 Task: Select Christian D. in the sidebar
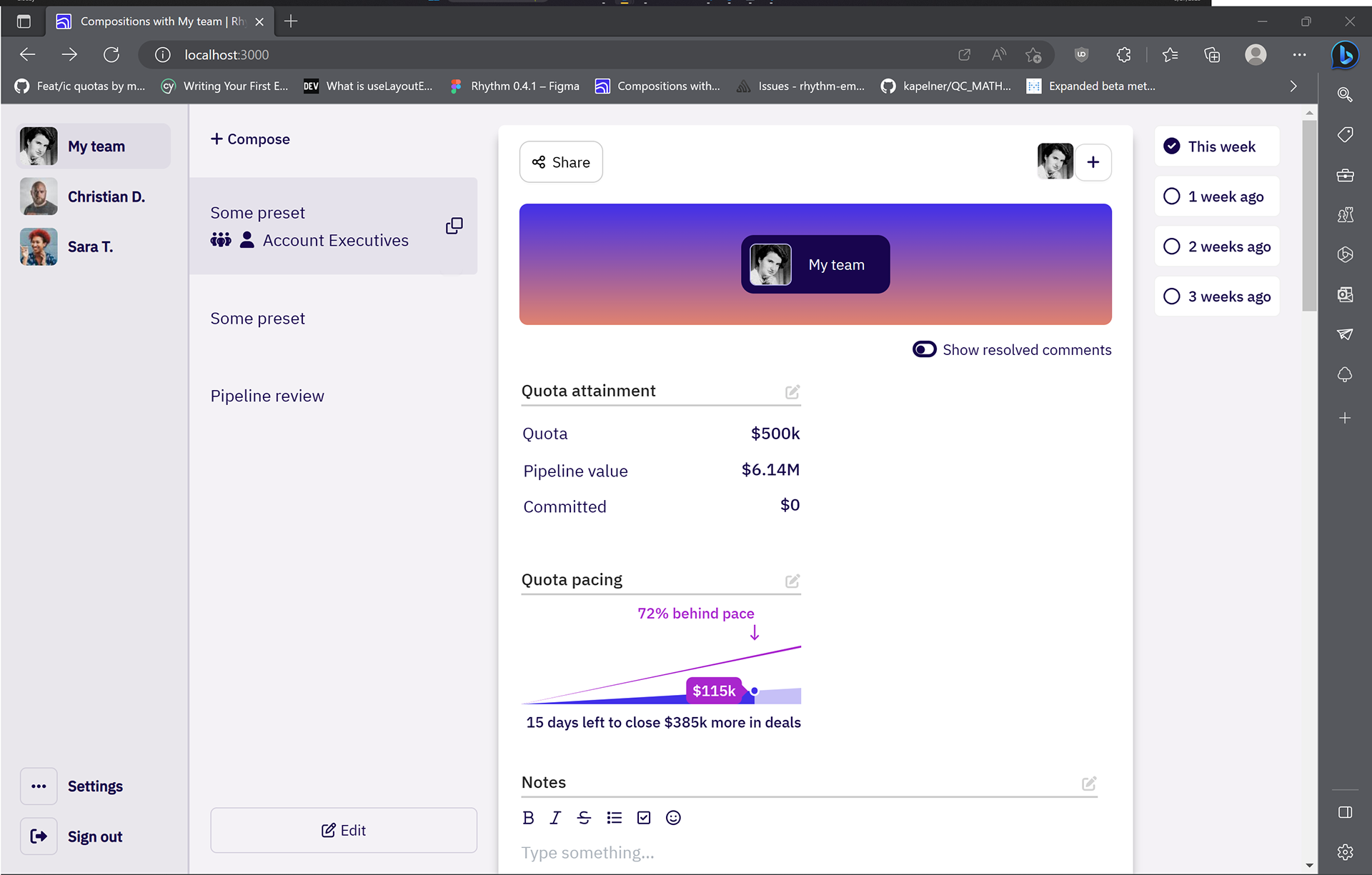tap(106, 196)
